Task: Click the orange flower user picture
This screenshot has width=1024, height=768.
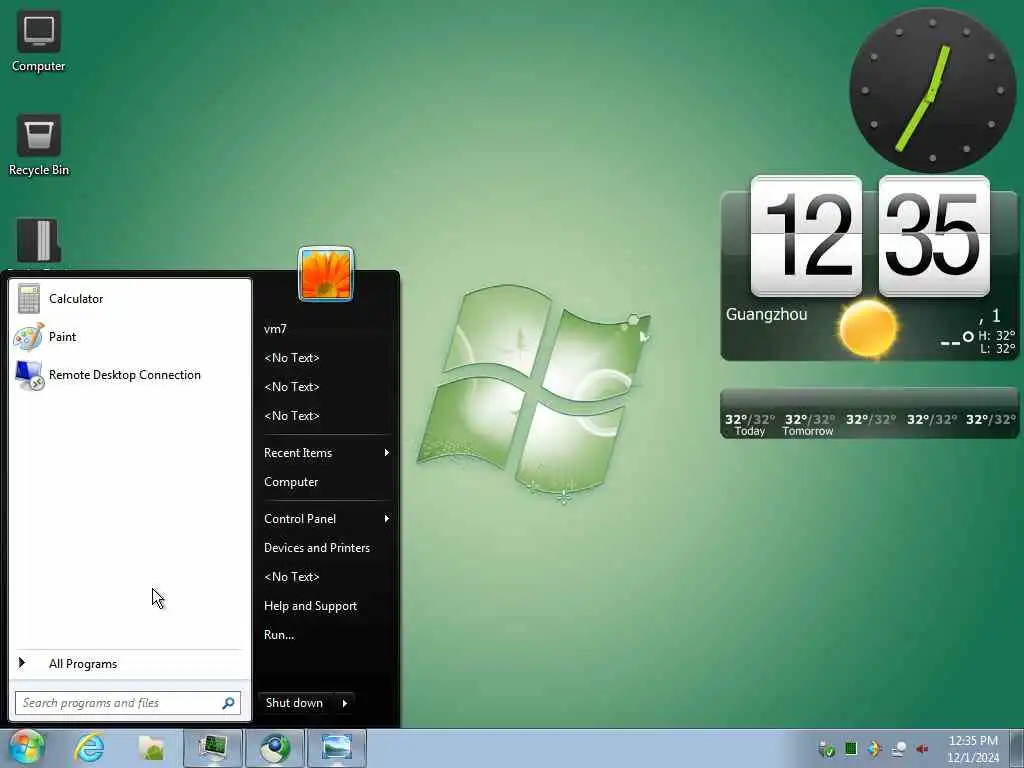Action: point(326,274)
